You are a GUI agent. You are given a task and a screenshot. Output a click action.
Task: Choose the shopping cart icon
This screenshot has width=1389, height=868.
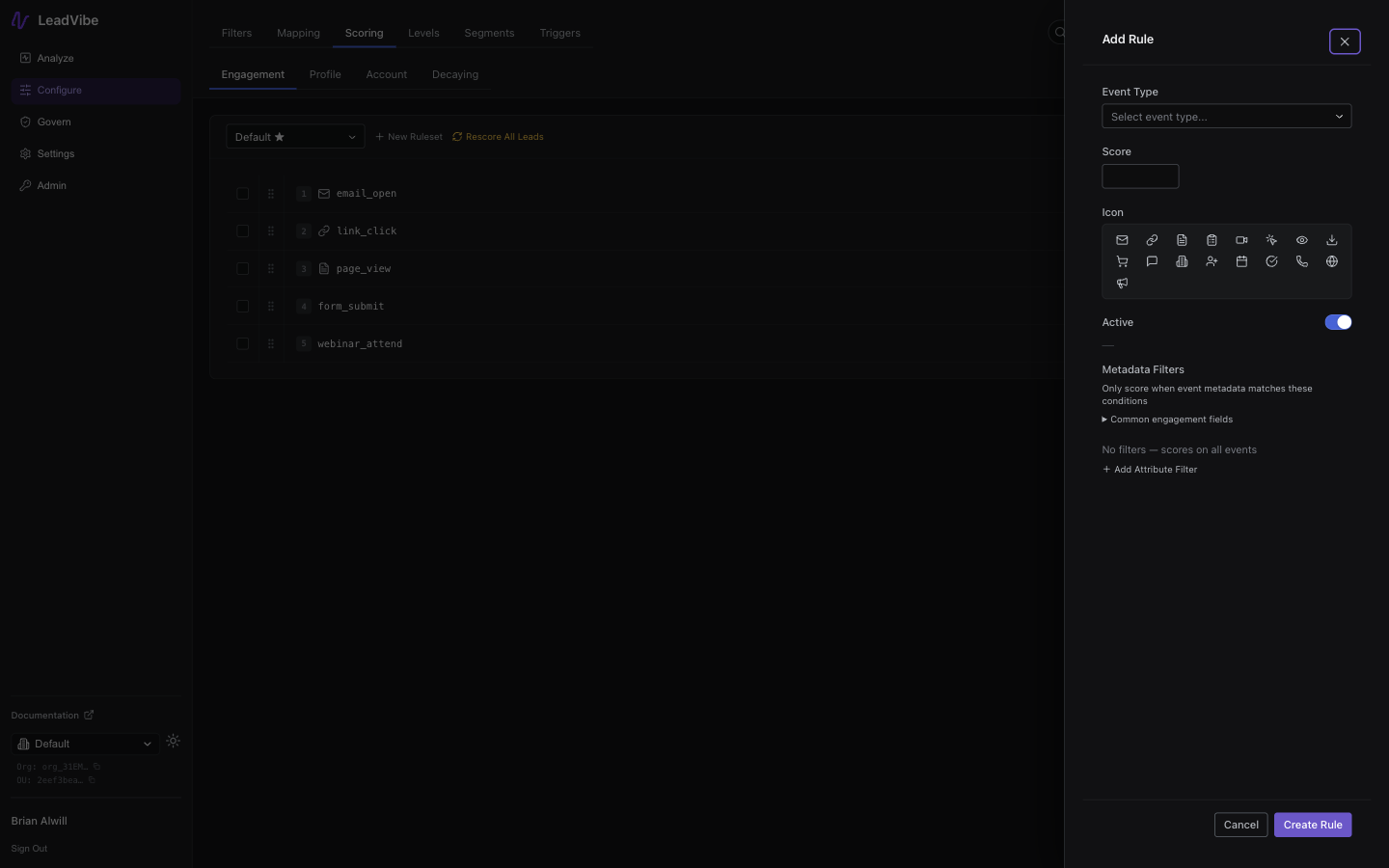[x=1122, y=261]
